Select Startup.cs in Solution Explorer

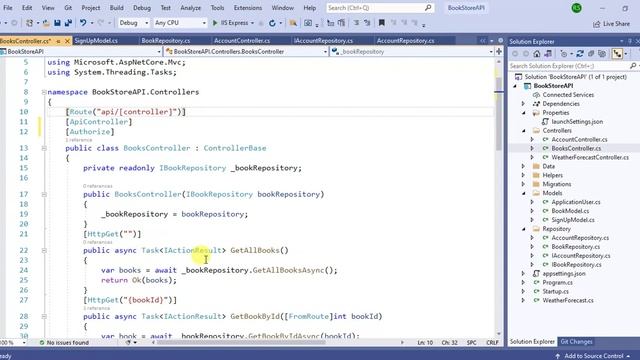555,291
